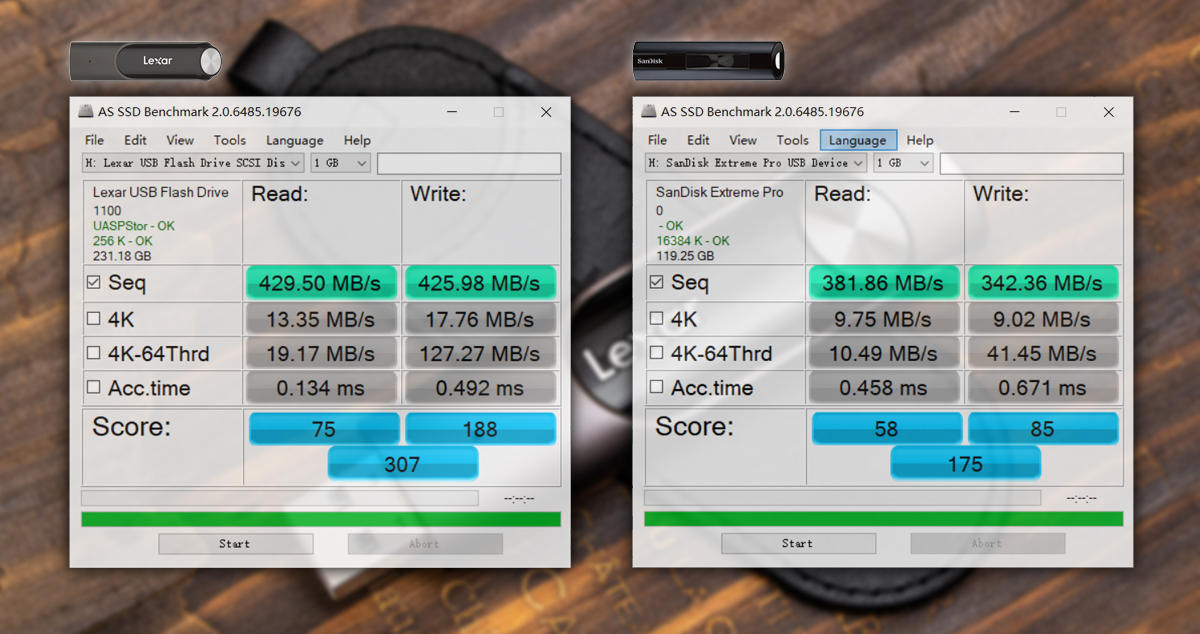Image resolution: width=1200 pixels, height=634 pixels.
Task: Open the 1 GB size selector in right window
Action: [x=902, y=162]
